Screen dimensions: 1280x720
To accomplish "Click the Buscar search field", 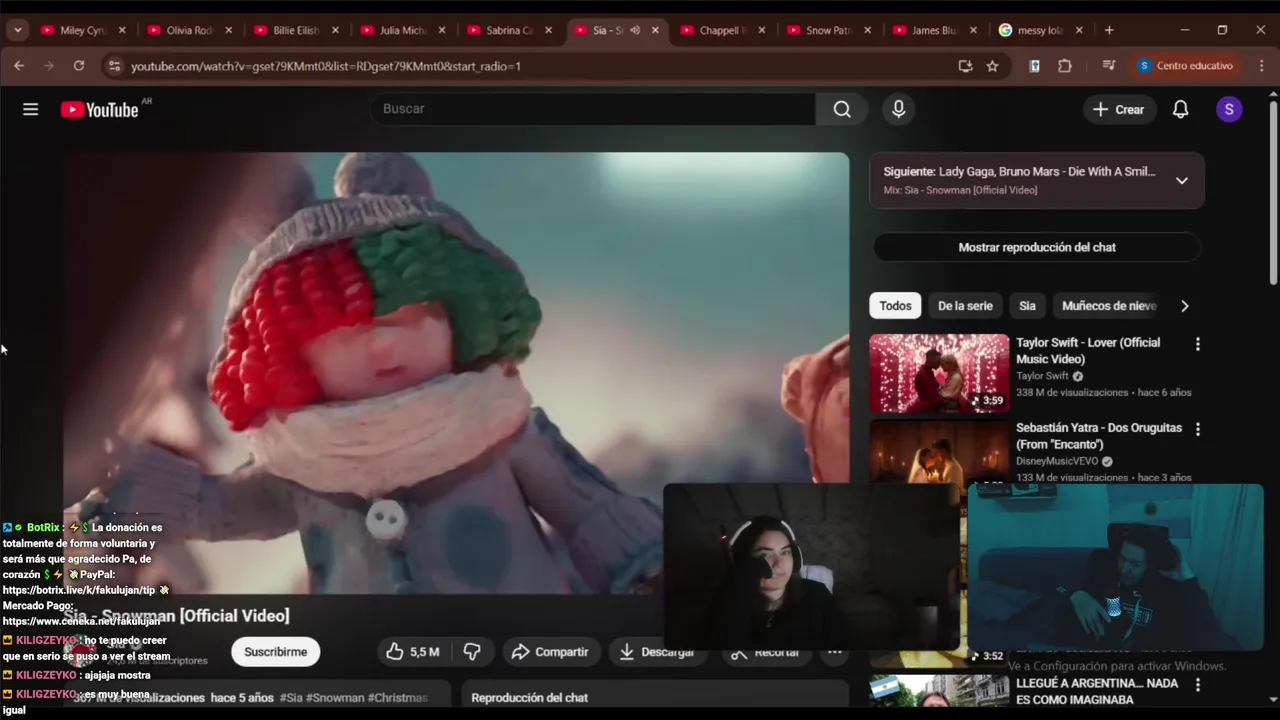I will 593,109.
